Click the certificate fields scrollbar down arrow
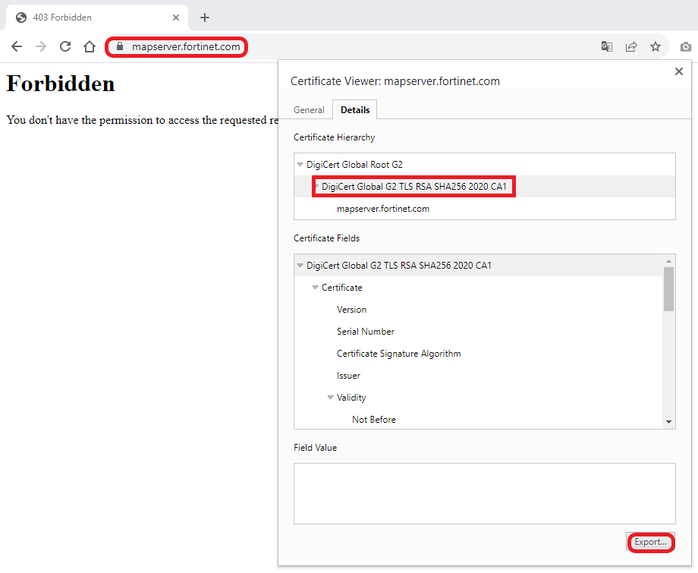This screenshot has width=698, height=573. pyautogui.click(x=669, y=422)
